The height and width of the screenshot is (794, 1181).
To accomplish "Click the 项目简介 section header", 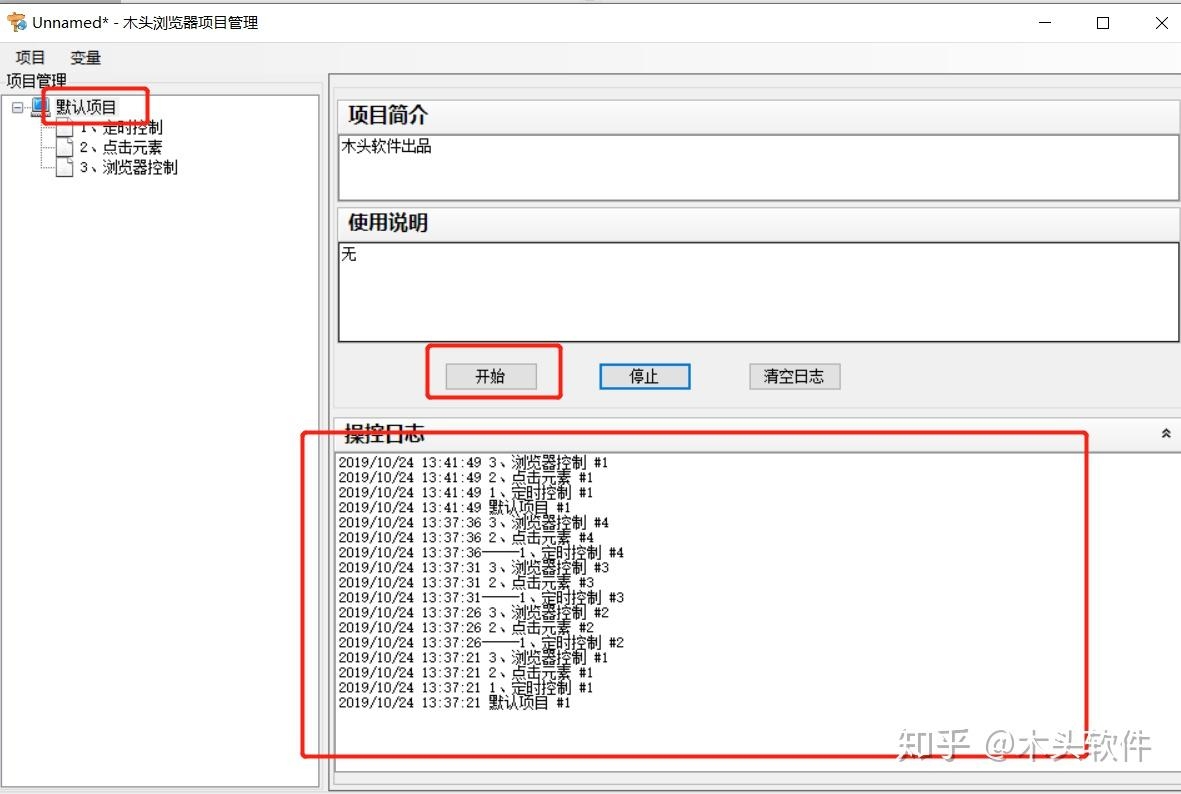I will point(758,115).
